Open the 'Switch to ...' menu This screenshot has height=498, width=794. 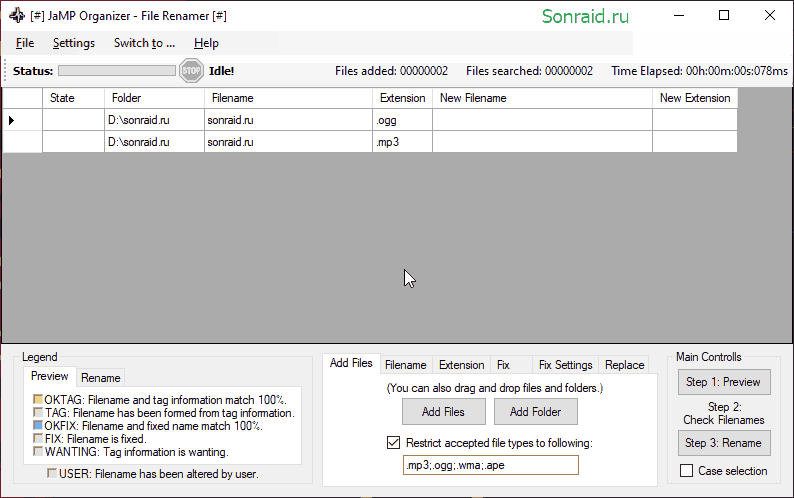(x=144, y=43)
